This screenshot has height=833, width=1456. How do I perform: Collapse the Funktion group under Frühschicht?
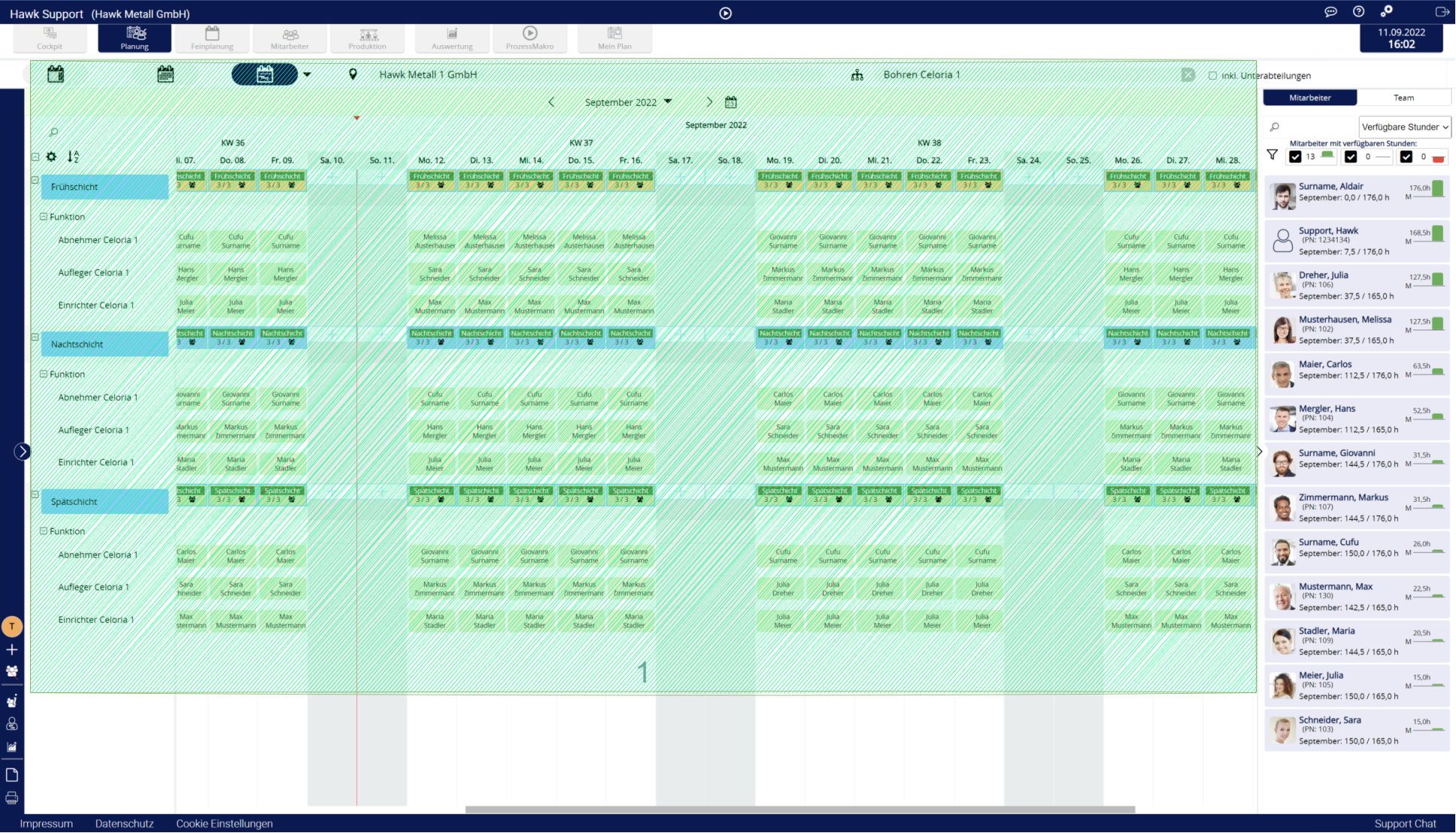tap(44, 217)
